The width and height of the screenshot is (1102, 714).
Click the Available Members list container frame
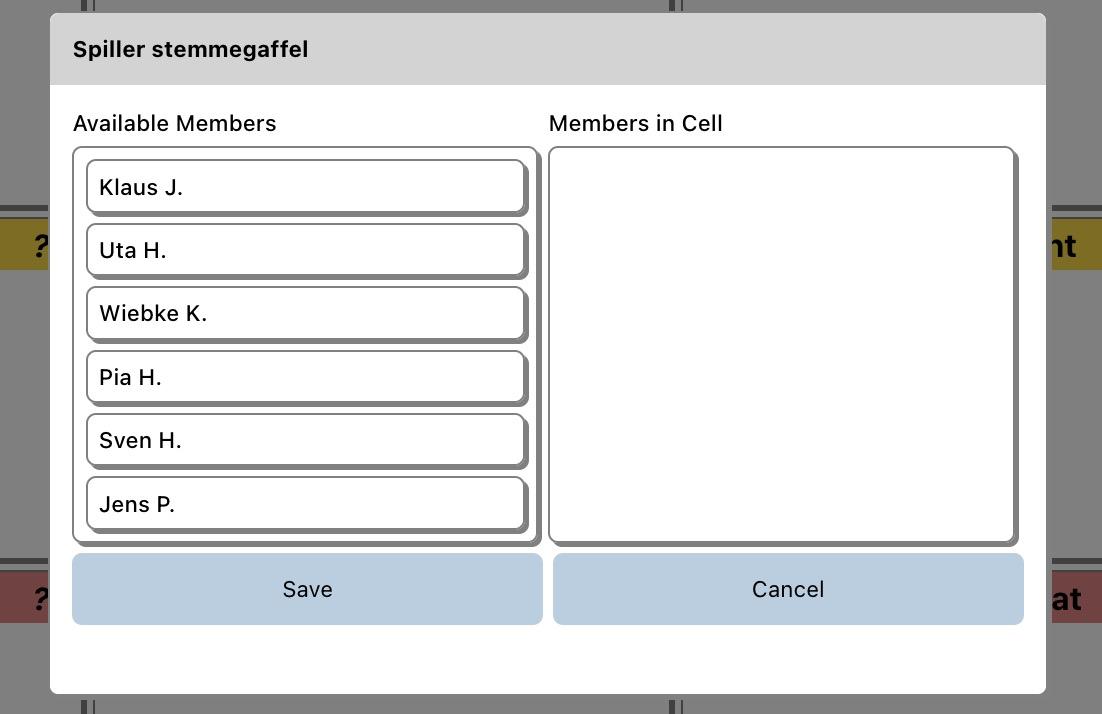pos(80,345)
